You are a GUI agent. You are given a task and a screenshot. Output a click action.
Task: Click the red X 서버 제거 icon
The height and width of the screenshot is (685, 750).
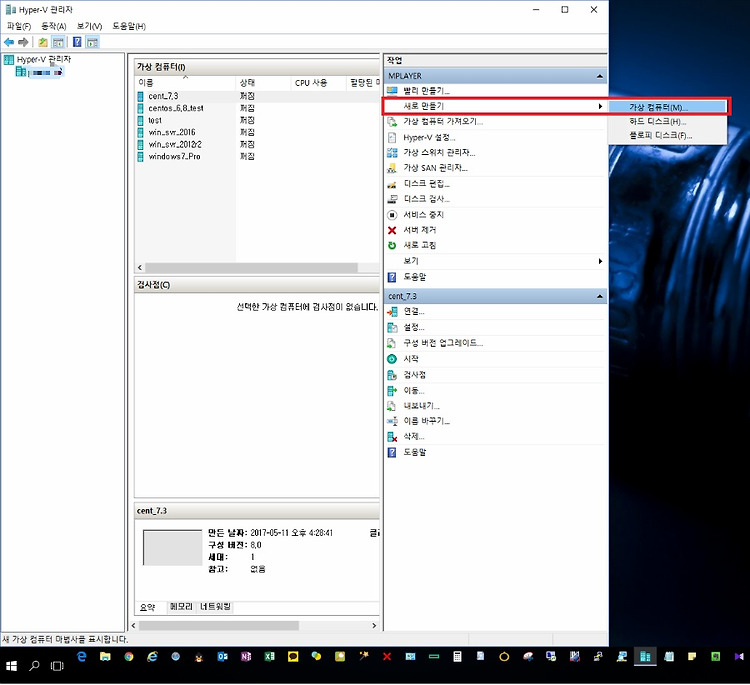click(x=392, y=230)
